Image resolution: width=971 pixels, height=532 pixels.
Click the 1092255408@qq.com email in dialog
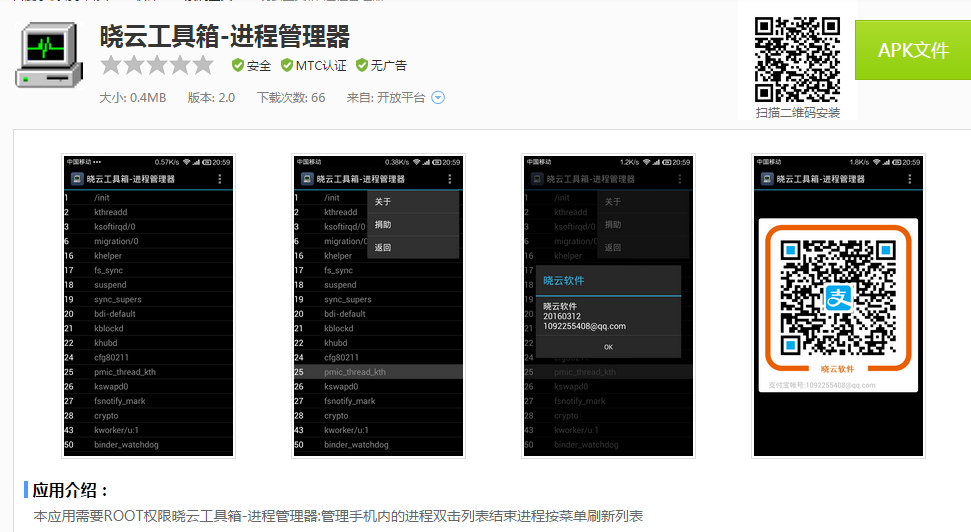click(x=585, y=326)
